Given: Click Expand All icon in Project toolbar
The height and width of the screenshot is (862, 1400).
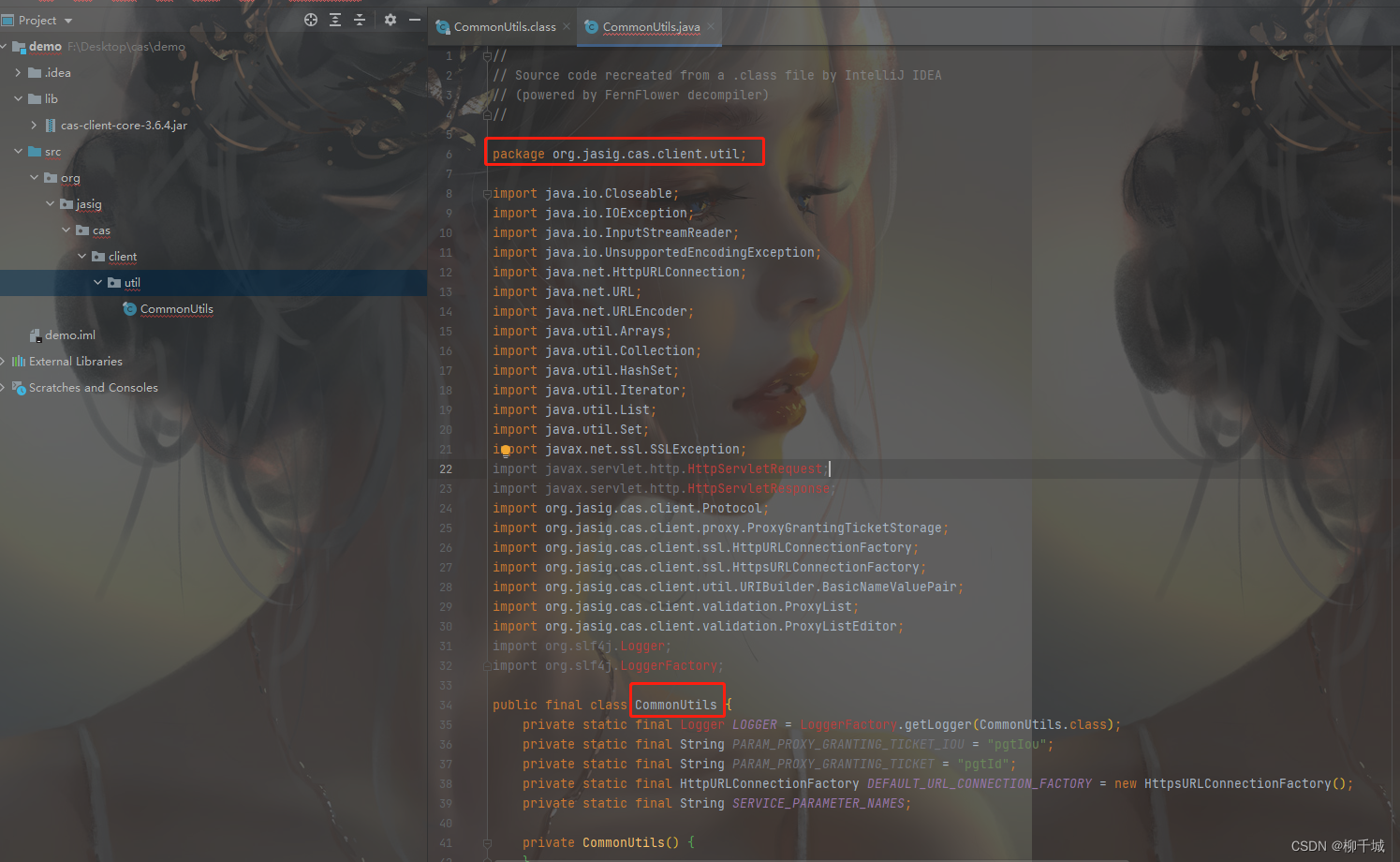Looking at the screenshot, I should 335,20.
